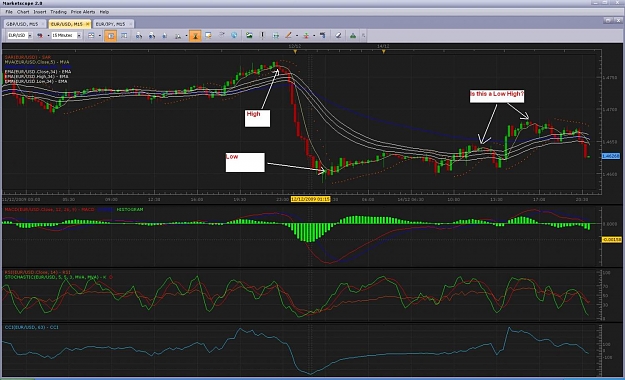Viewport: 625px width, 380px height.
Task: Click the yellow 12/12/2009 01:15 date tag
Action: (311, 199)
